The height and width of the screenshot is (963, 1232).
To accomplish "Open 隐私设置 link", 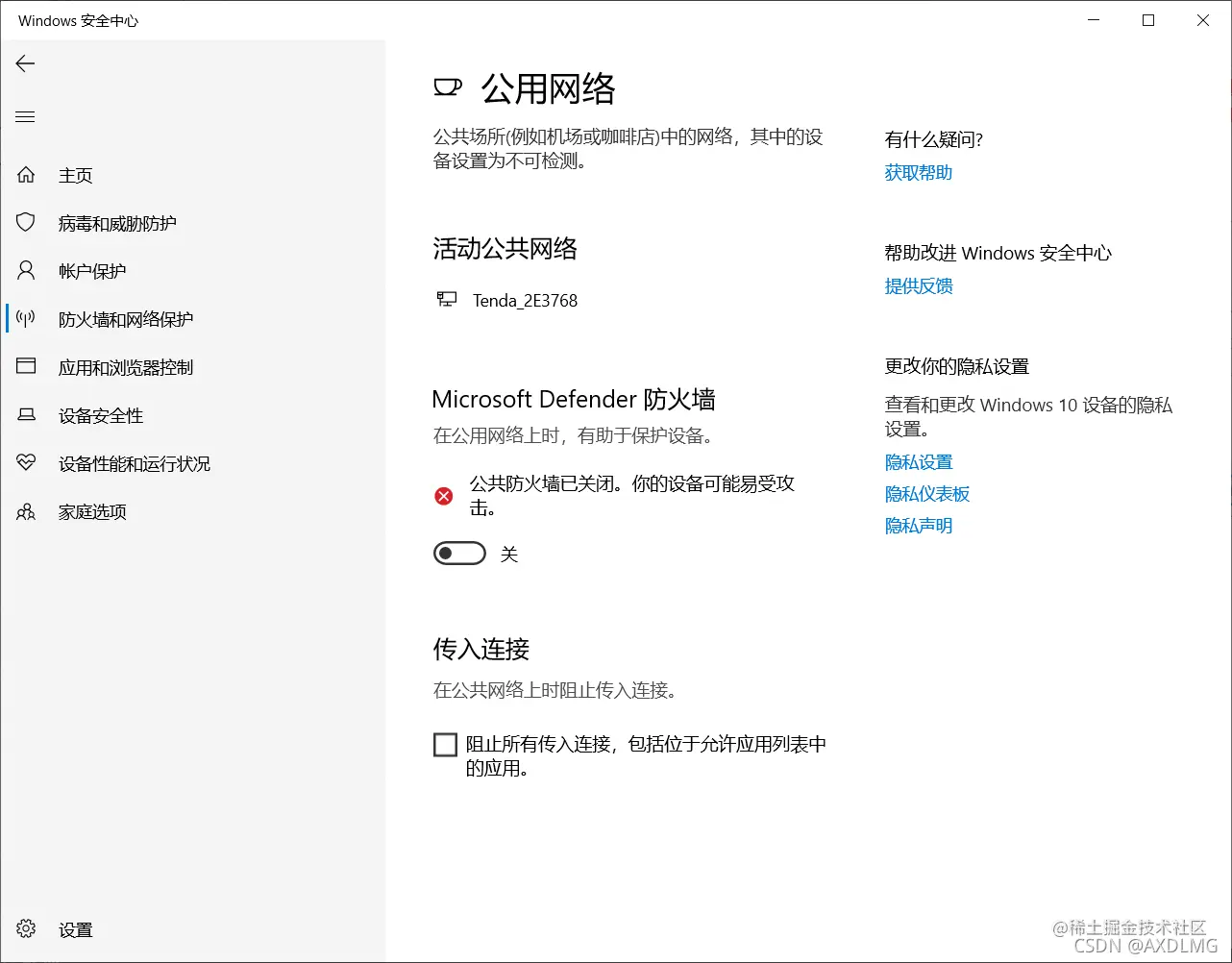I will pos(918,461).
